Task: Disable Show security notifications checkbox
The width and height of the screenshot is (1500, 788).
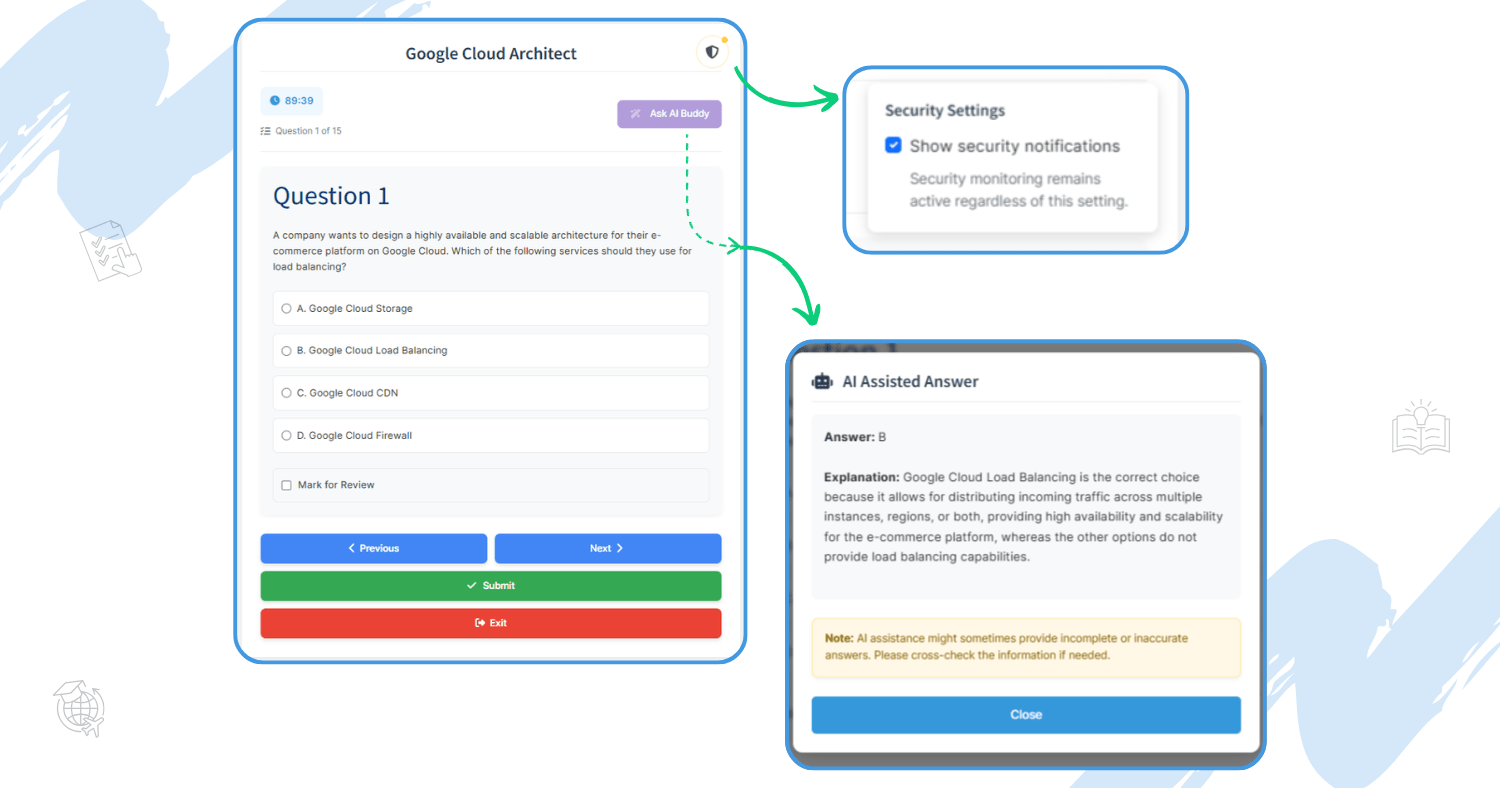Action: point(894,146)
